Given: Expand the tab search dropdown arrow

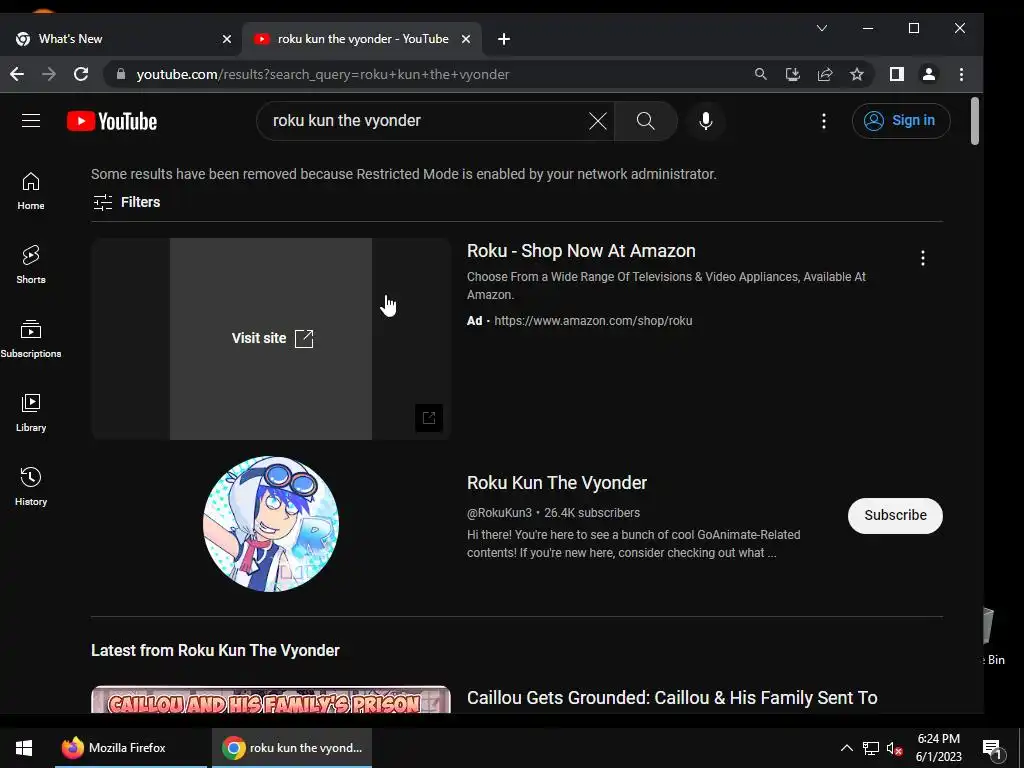Looking at the screenshot, I should 822,28.
